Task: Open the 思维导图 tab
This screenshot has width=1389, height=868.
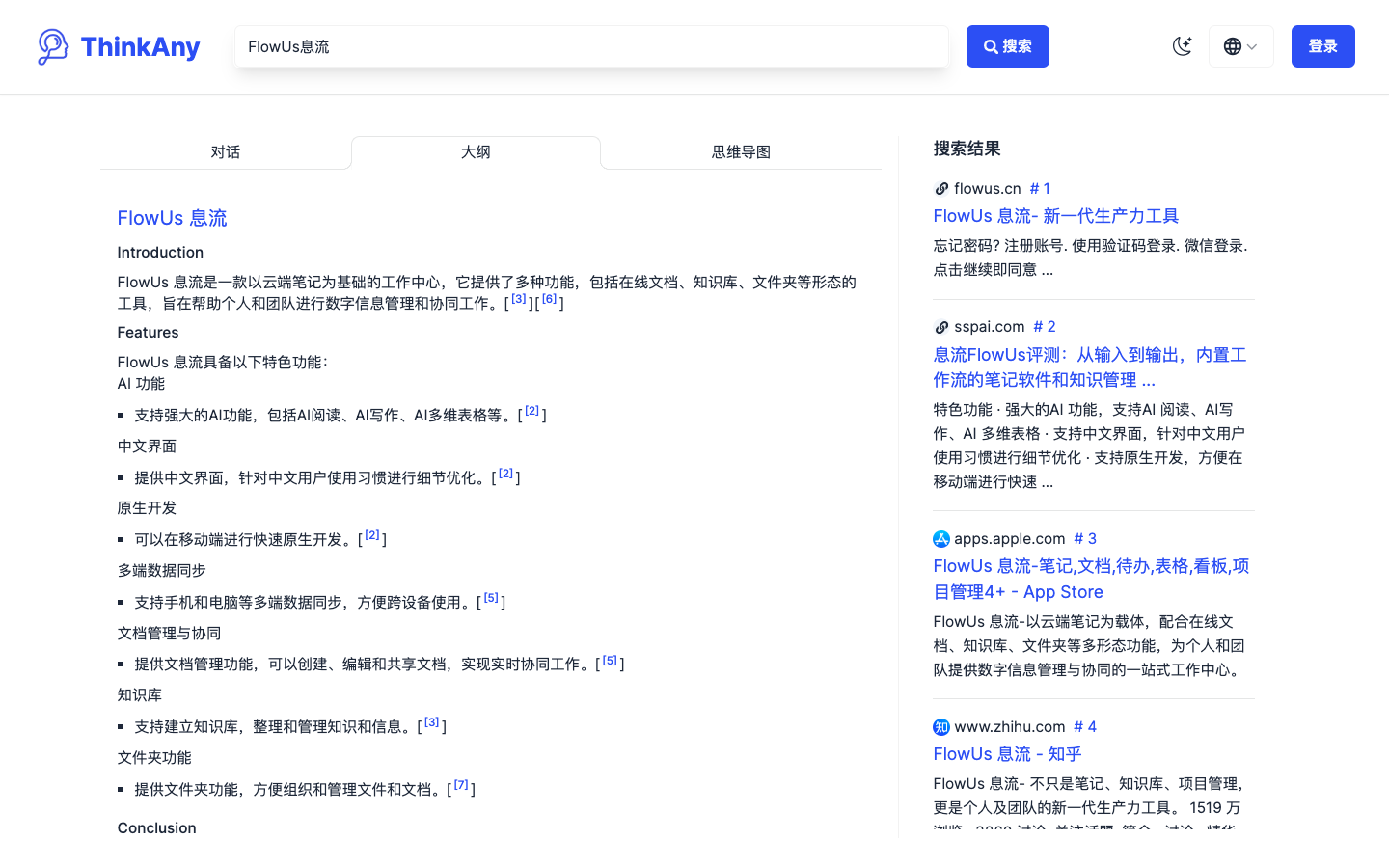Action: (740, 151)
